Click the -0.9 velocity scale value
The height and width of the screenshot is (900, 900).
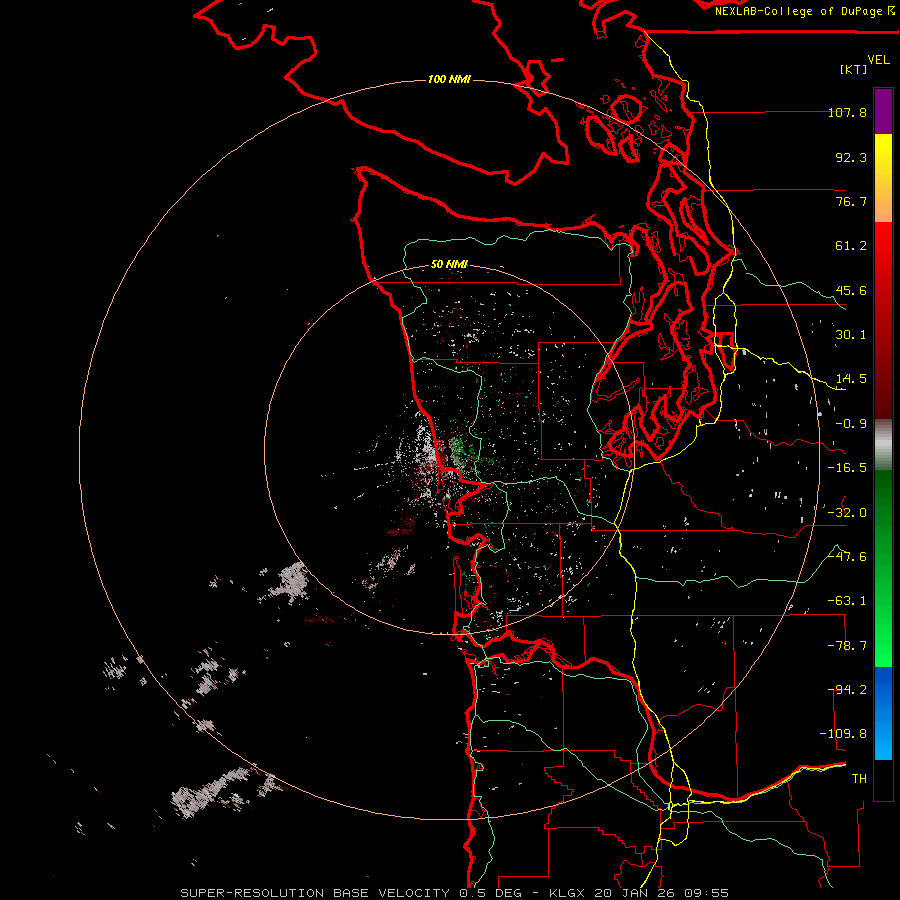(851, 424)
